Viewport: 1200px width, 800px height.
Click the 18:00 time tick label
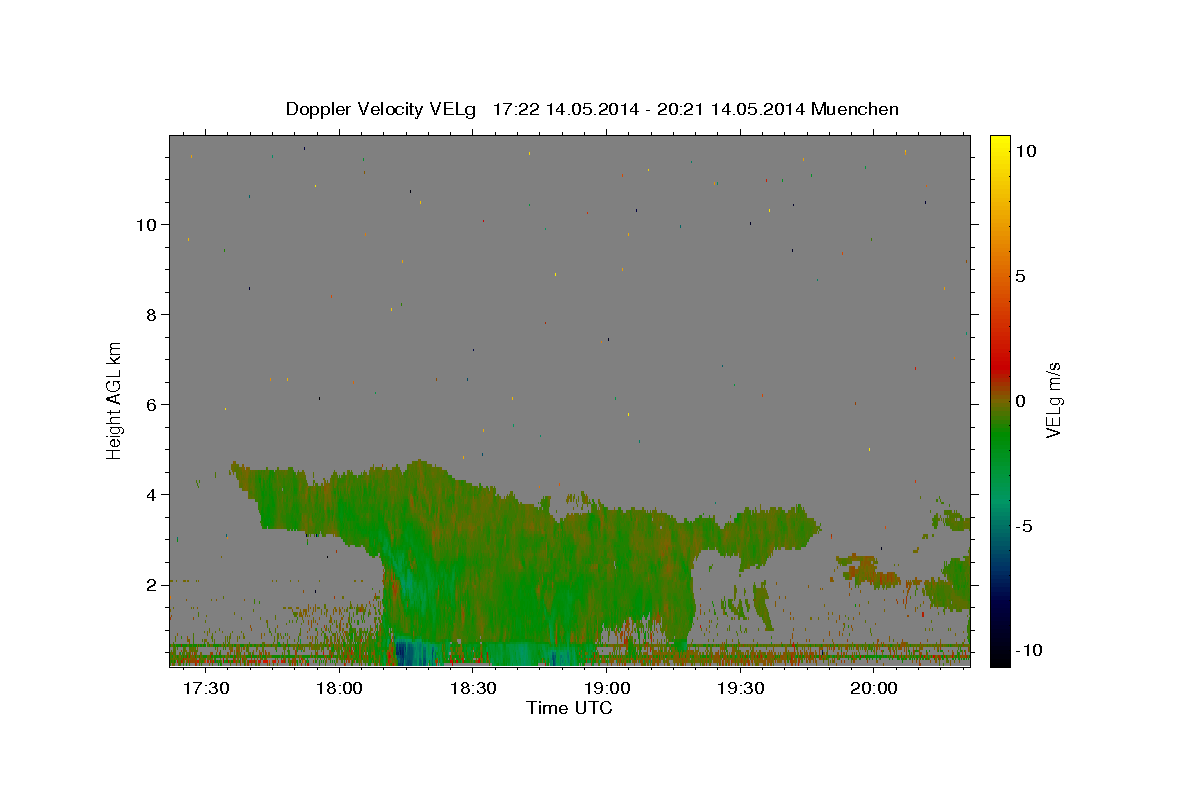340,689
